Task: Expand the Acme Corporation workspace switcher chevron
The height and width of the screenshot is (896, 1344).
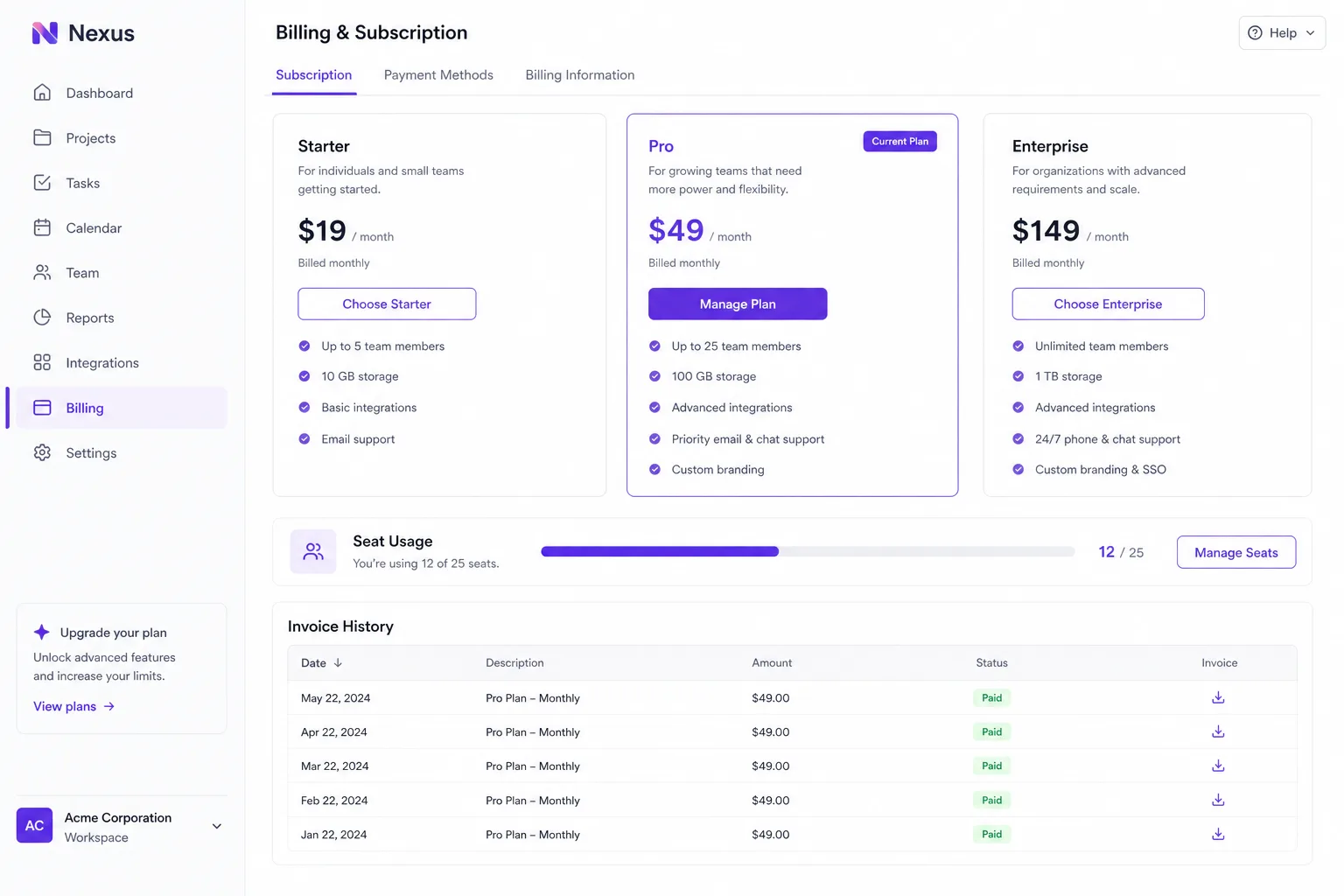Action: (x=217, y=826)
